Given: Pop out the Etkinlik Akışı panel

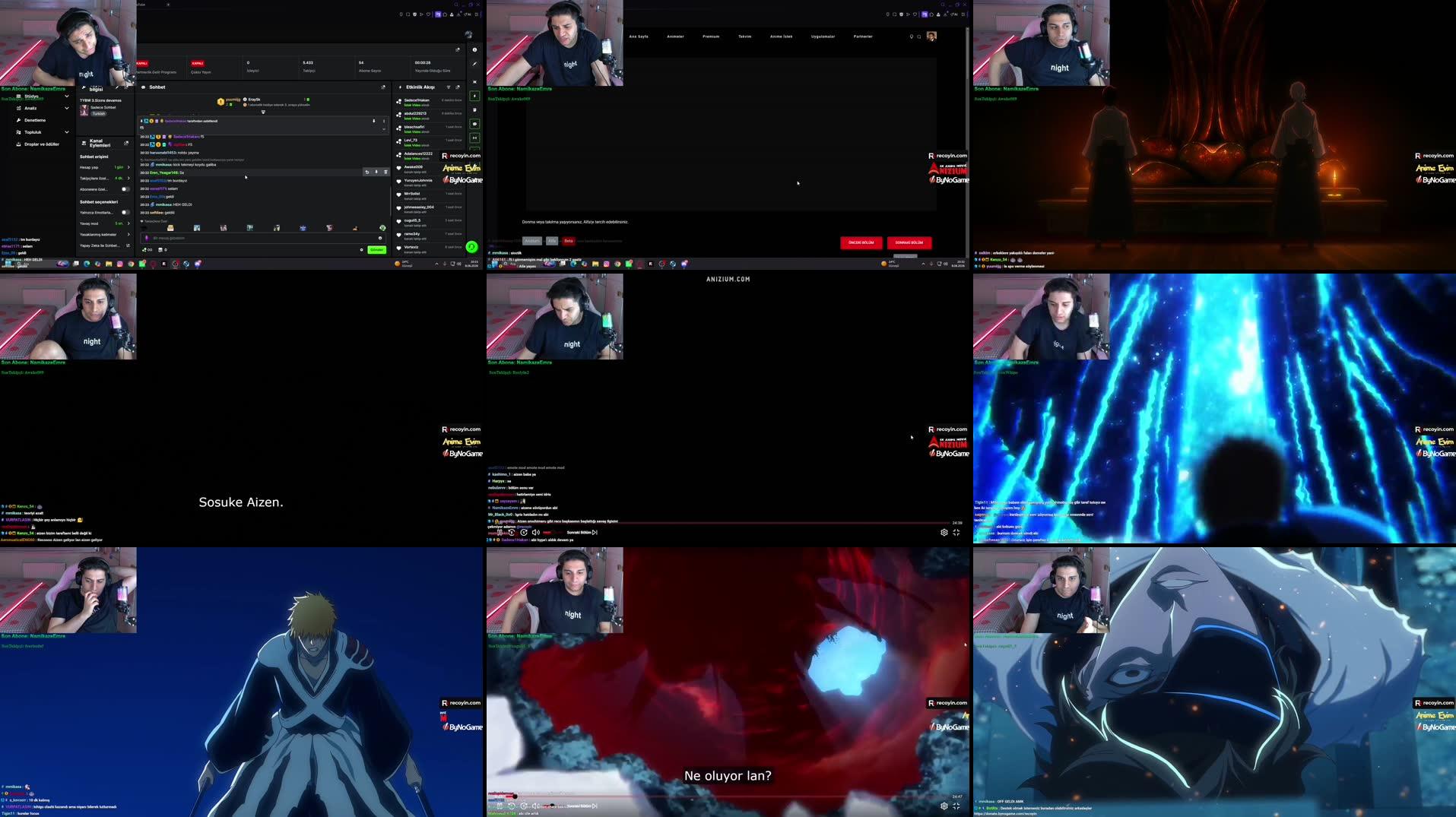Looking at the screenshot, I should coord(458,87).
